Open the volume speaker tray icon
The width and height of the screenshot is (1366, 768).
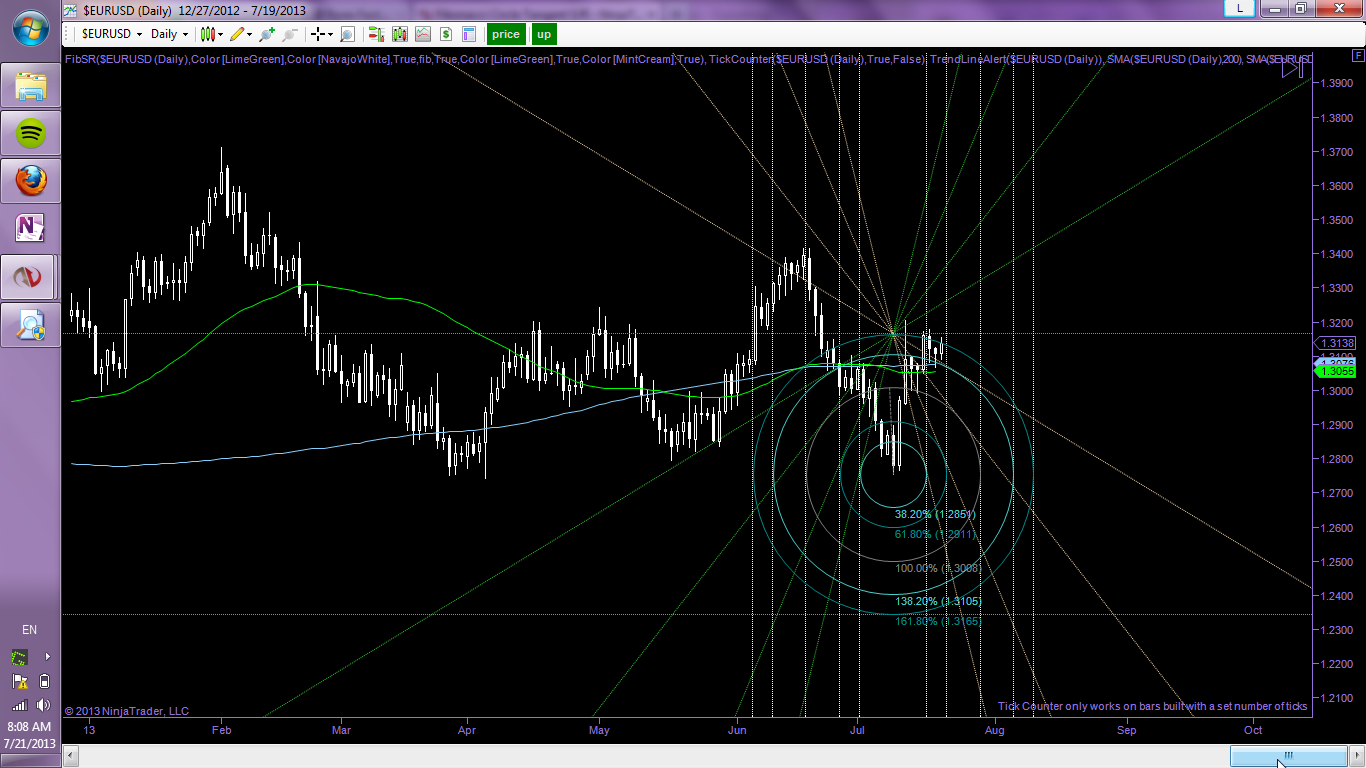coord(45,706)
